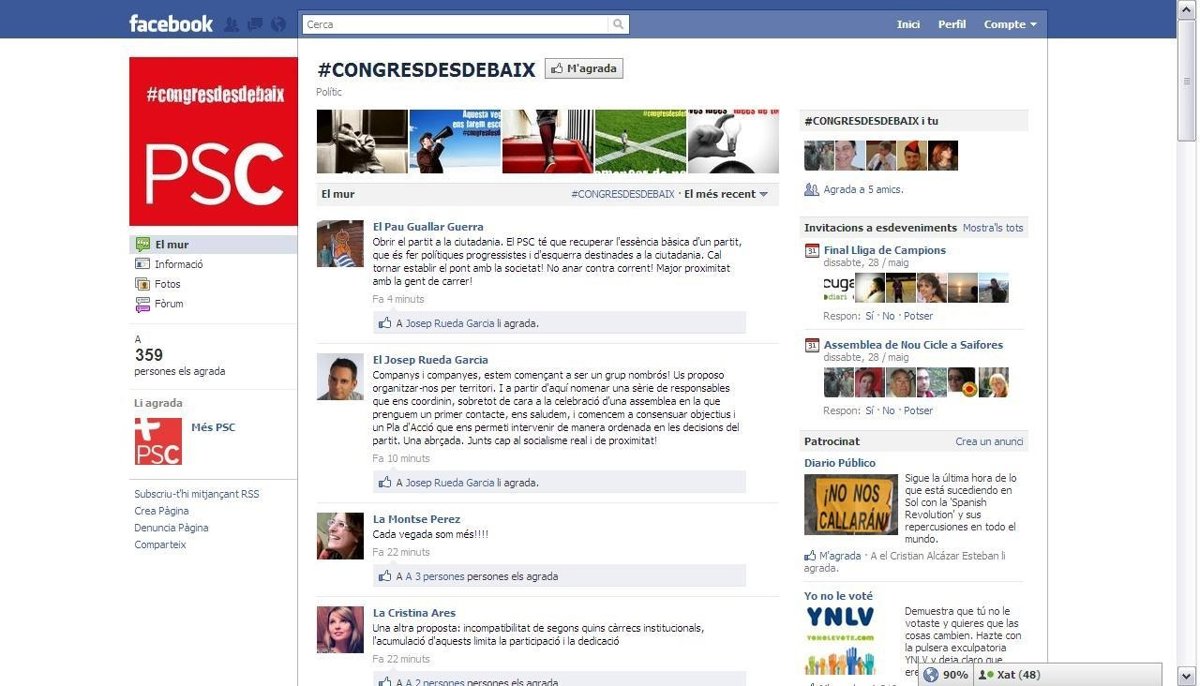Screen dimensions: 1200x686
Task: Open Fòrum from the left sidebar
Action: pyautogui.click(x=168, y=304)
